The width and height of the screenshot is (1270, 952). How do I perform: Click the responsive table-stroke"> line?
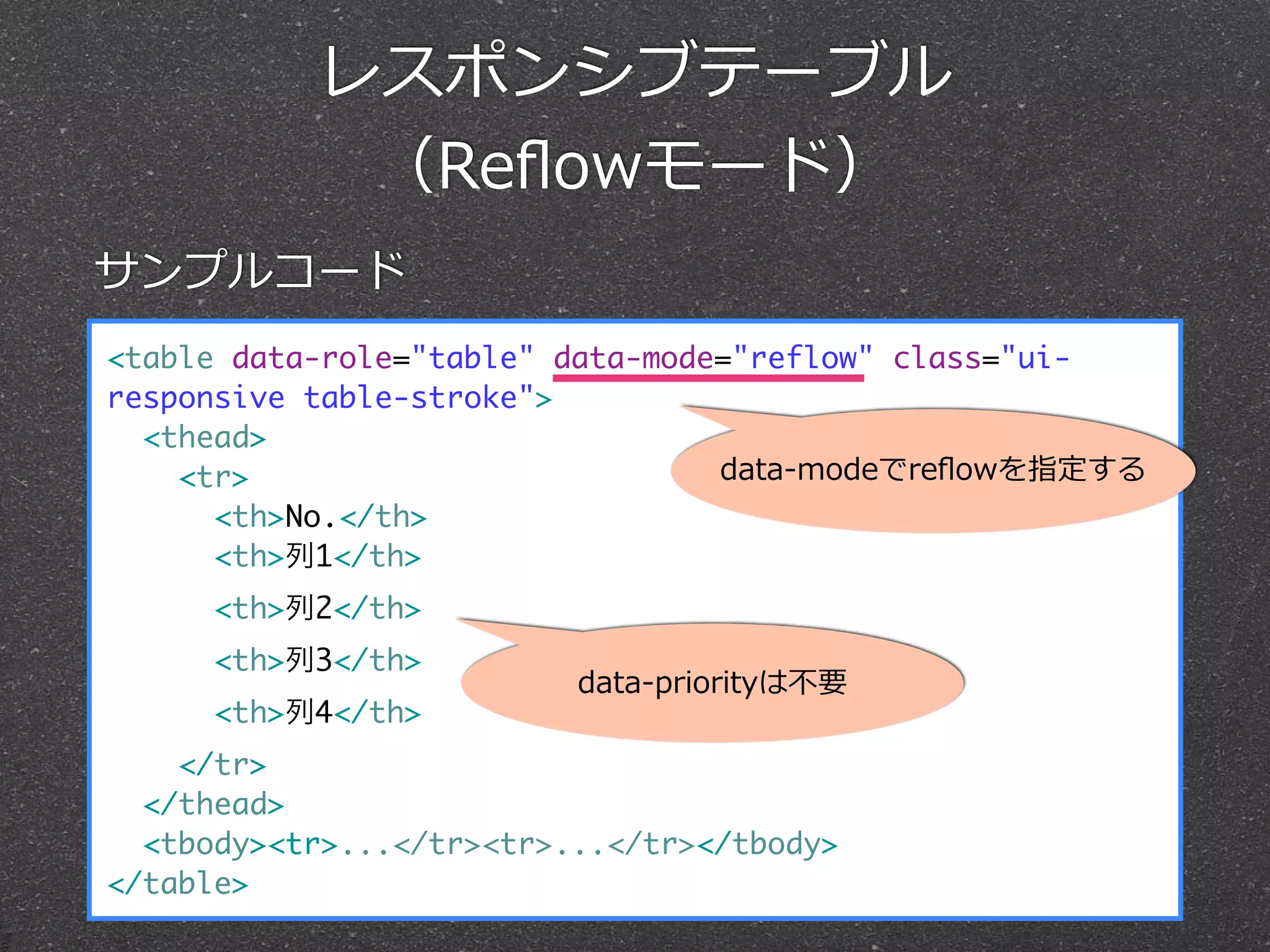(x=329, y=398)
